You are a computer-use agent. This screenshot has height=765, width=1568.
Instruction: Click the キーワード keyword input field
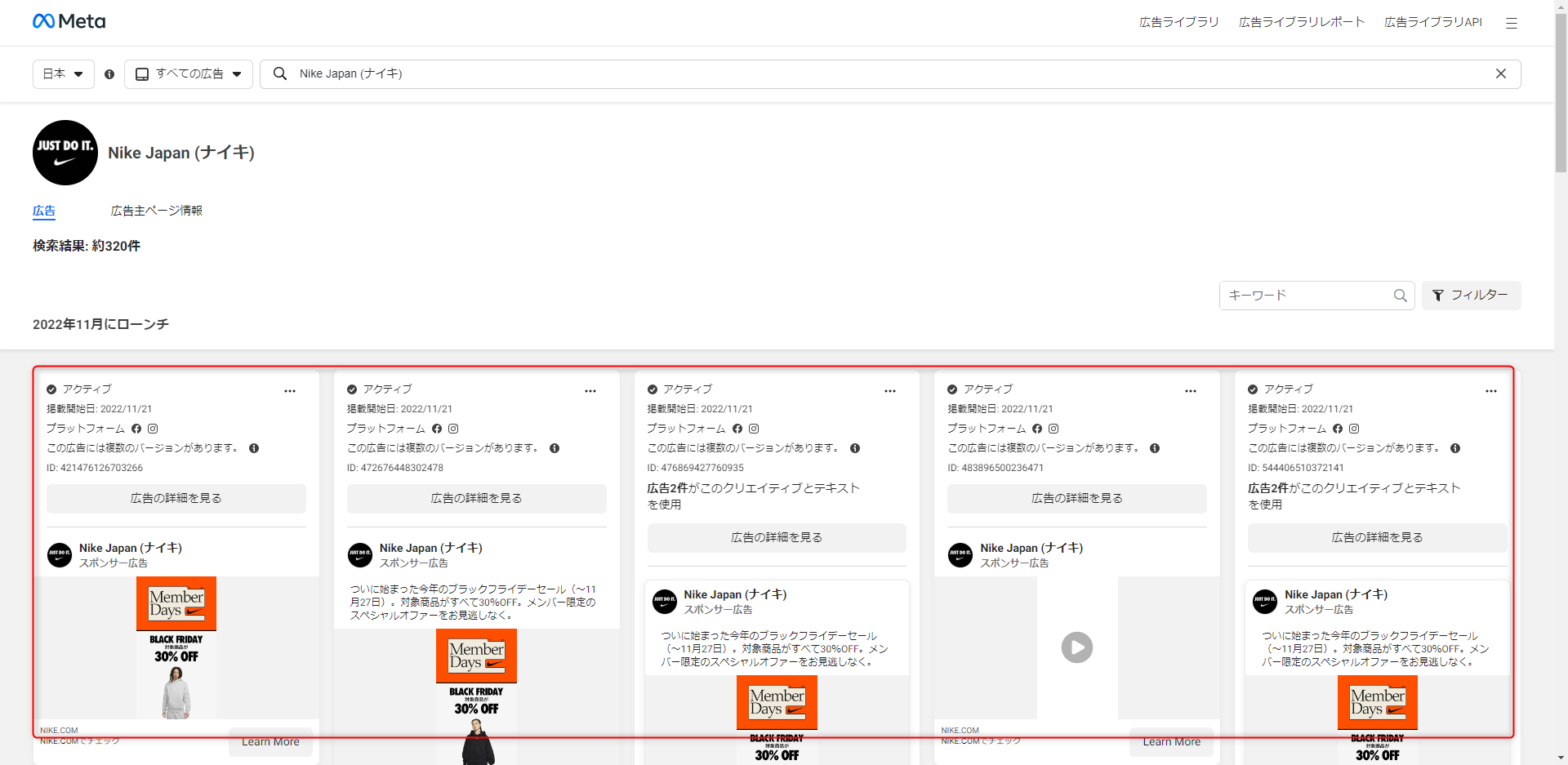tap(1305, 296)
